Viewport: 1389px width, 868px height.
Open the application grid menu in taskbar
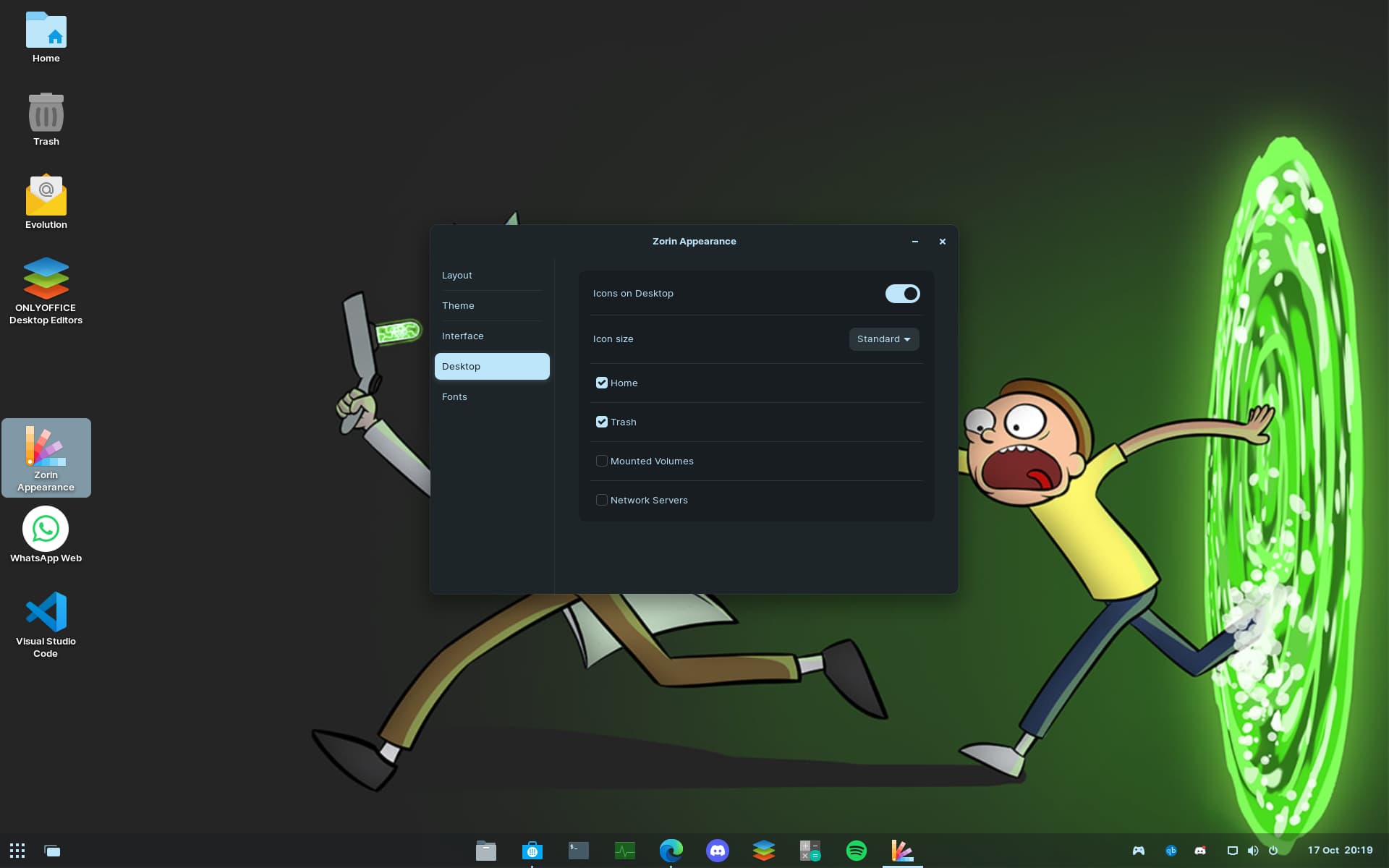tap(17, 851)
